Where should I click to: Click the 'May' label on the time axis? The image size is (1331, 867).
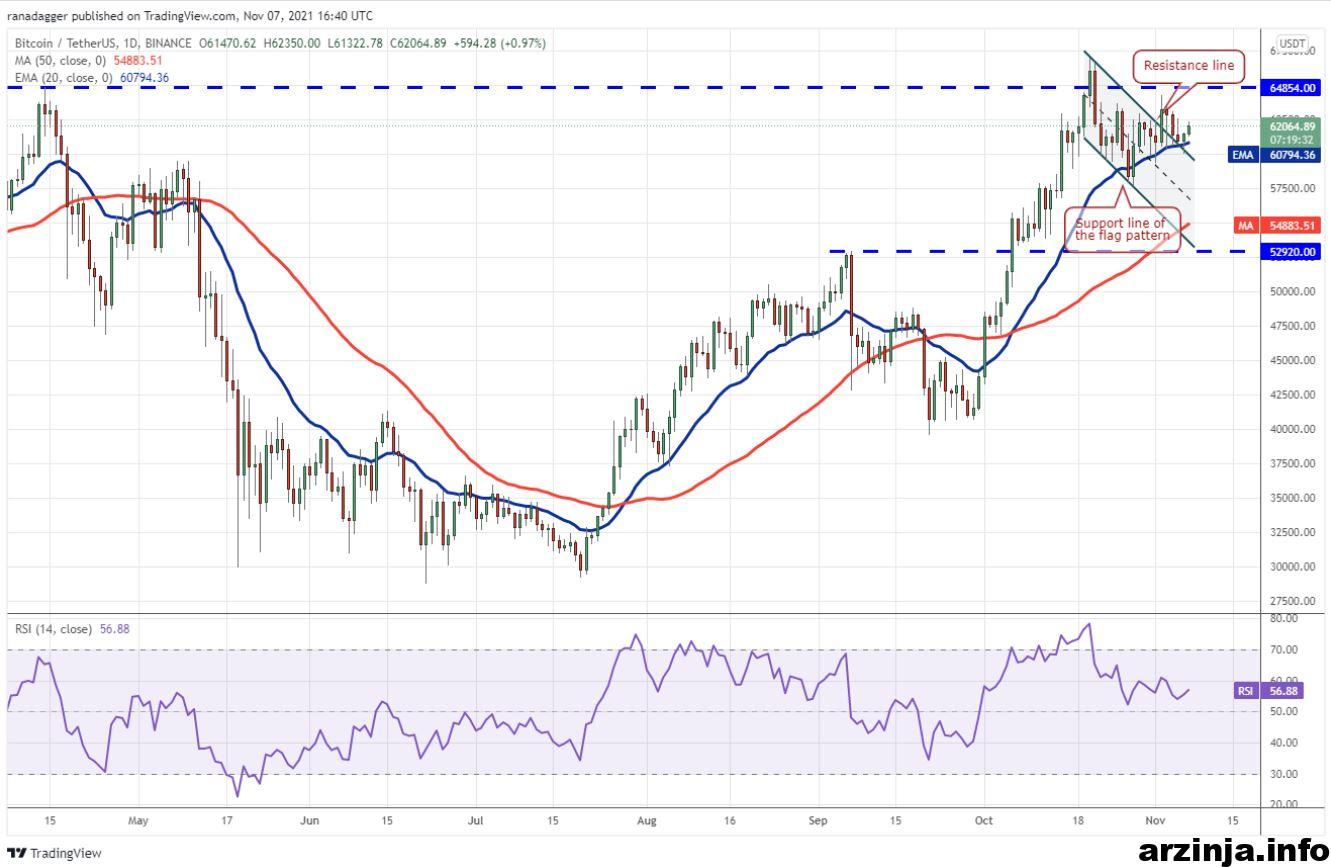pyautogui.click(x=138, y=820)
